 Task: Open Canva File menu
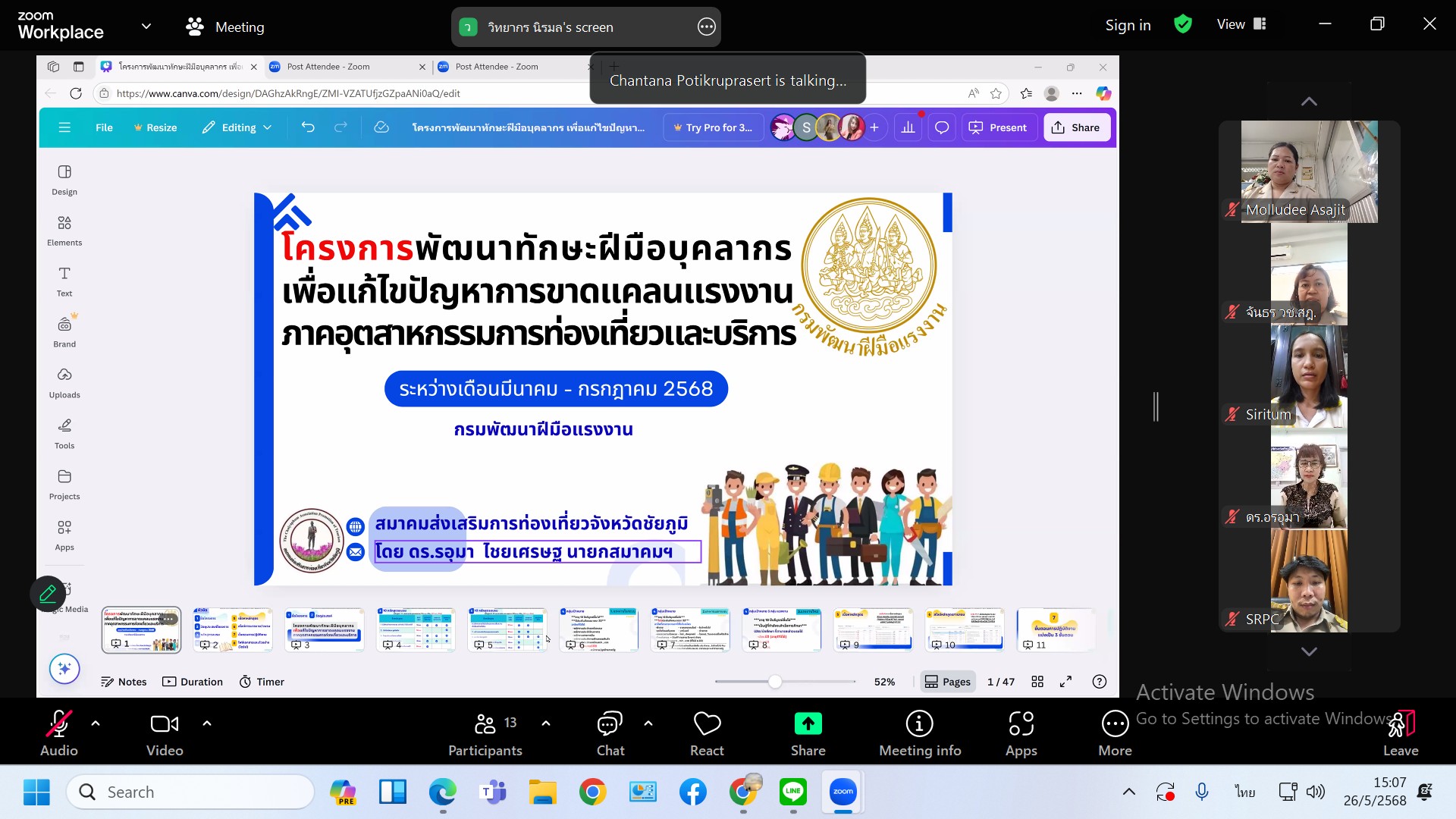104,127
